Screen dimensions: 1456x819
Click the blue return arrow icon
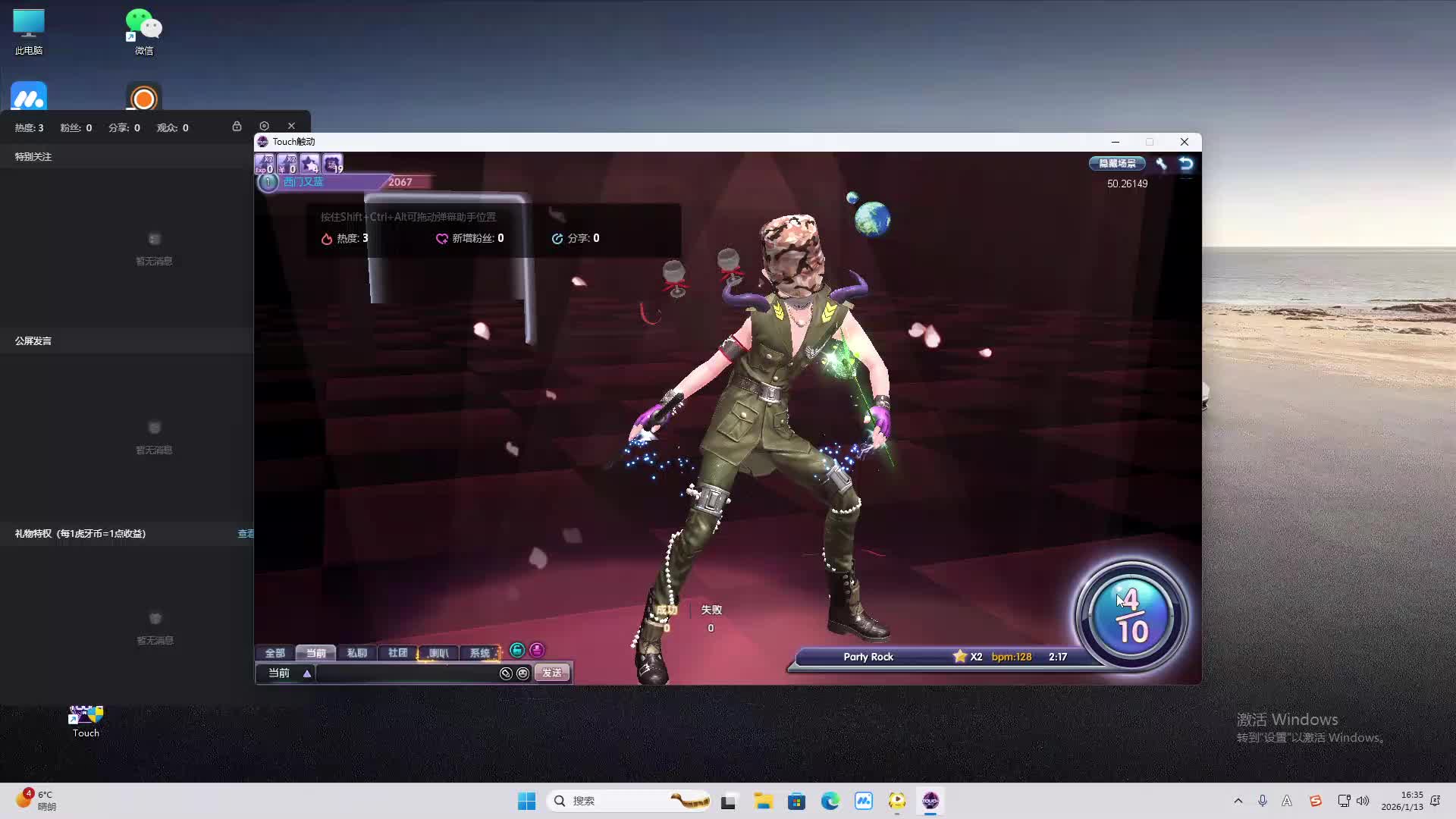point(1186,163)
